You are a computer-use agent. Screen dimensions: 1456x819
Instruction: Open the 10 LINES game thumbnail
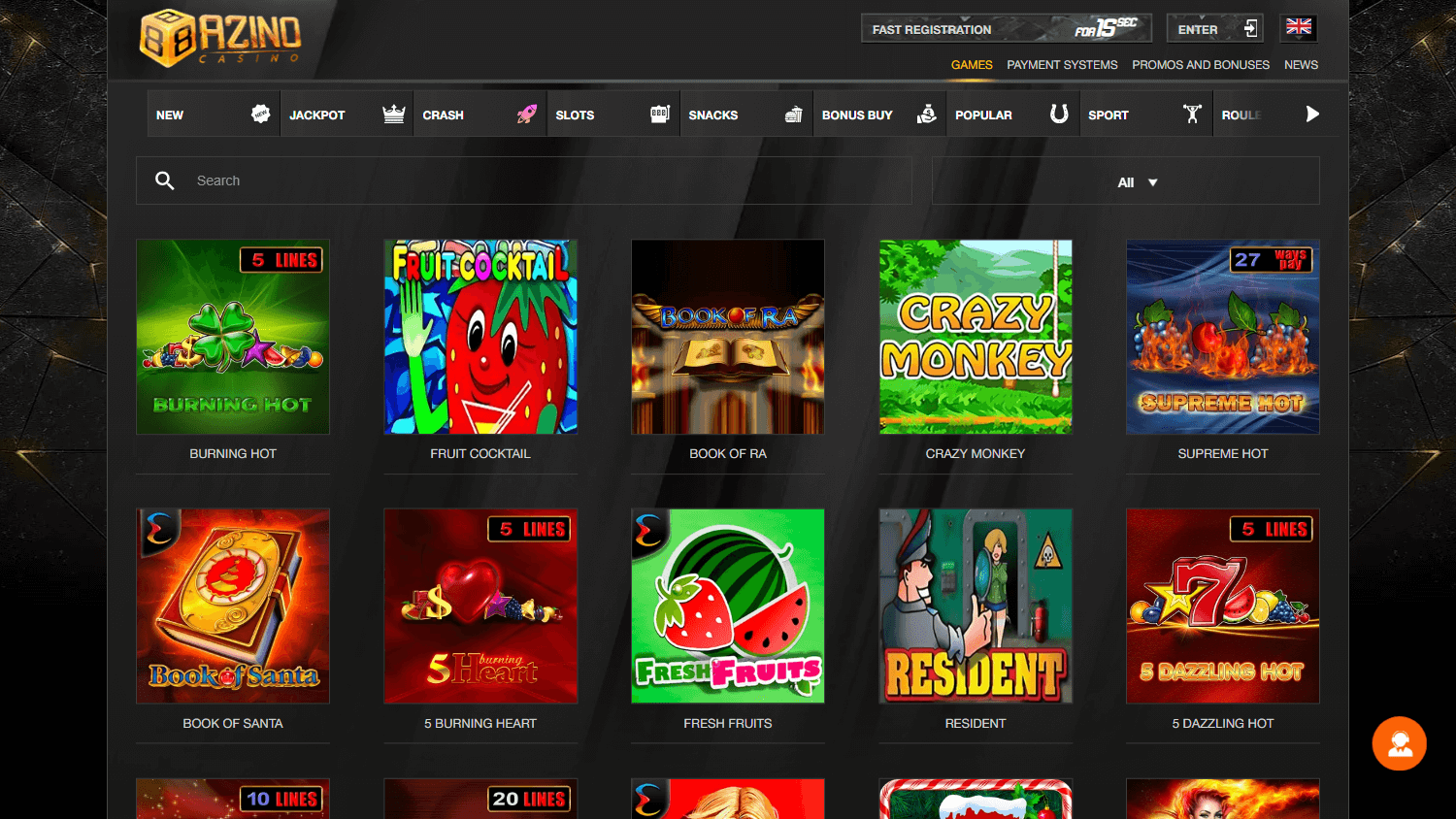tap(233, 799)
